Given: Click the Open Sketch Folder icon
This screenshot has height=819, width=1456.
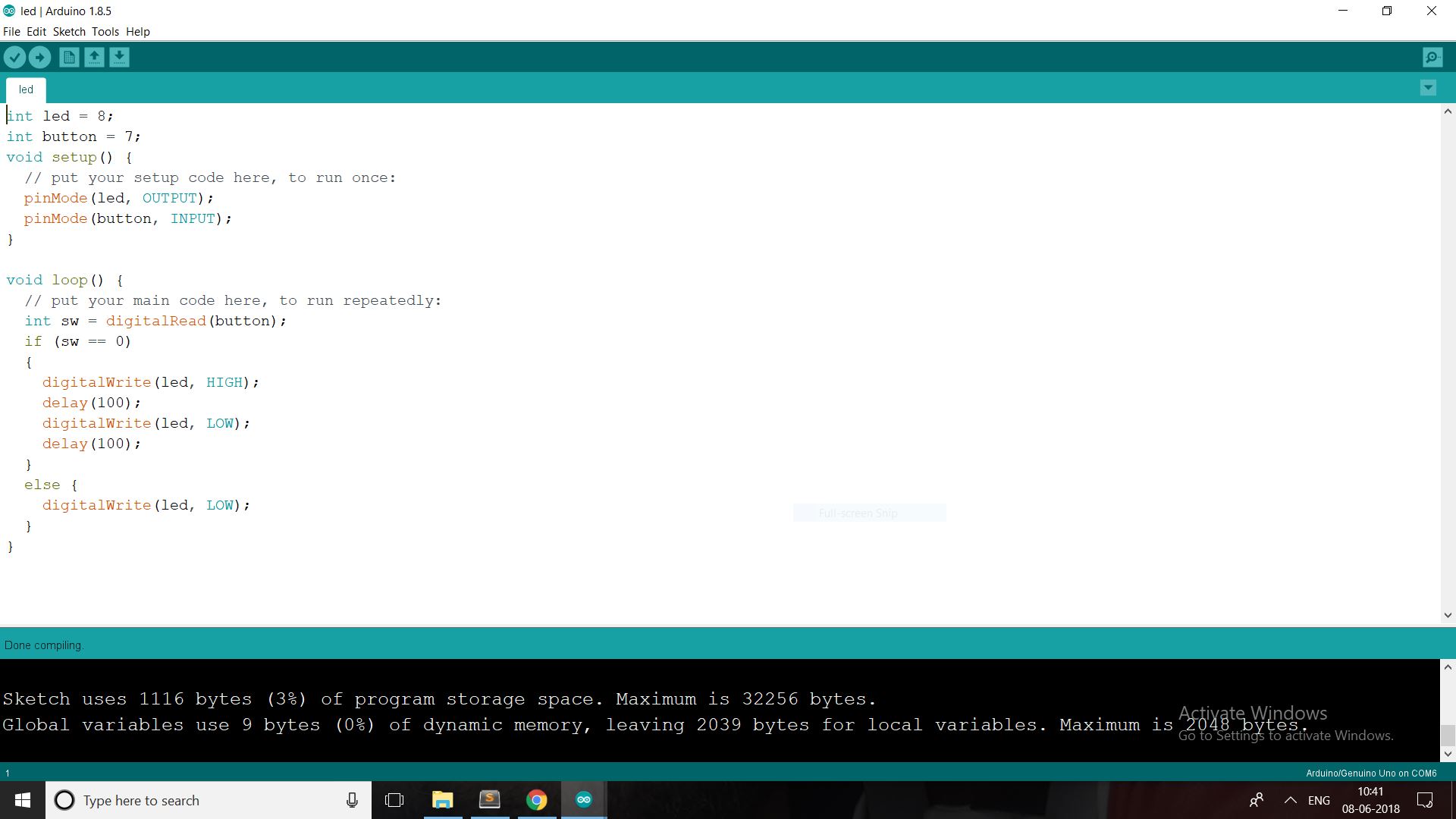Looking at the screenshot, I should coord(94,57).
